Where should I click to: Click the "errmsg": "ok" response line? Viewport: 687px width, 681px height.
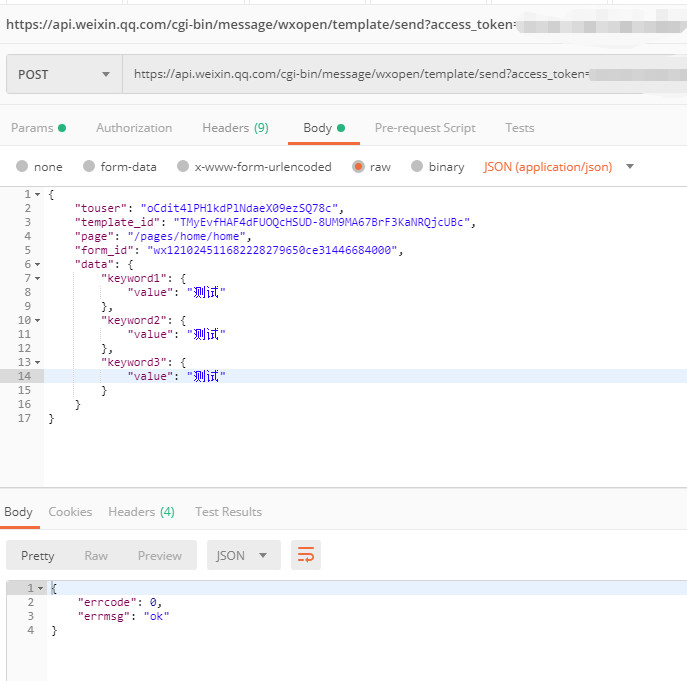click(x=123, y=616)
